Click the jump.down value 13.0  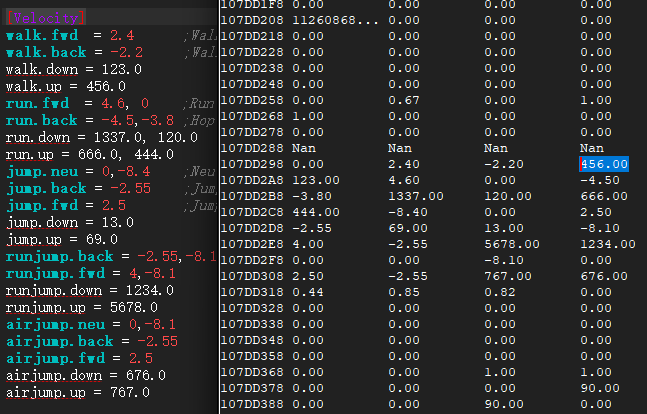tap(118, 223)
